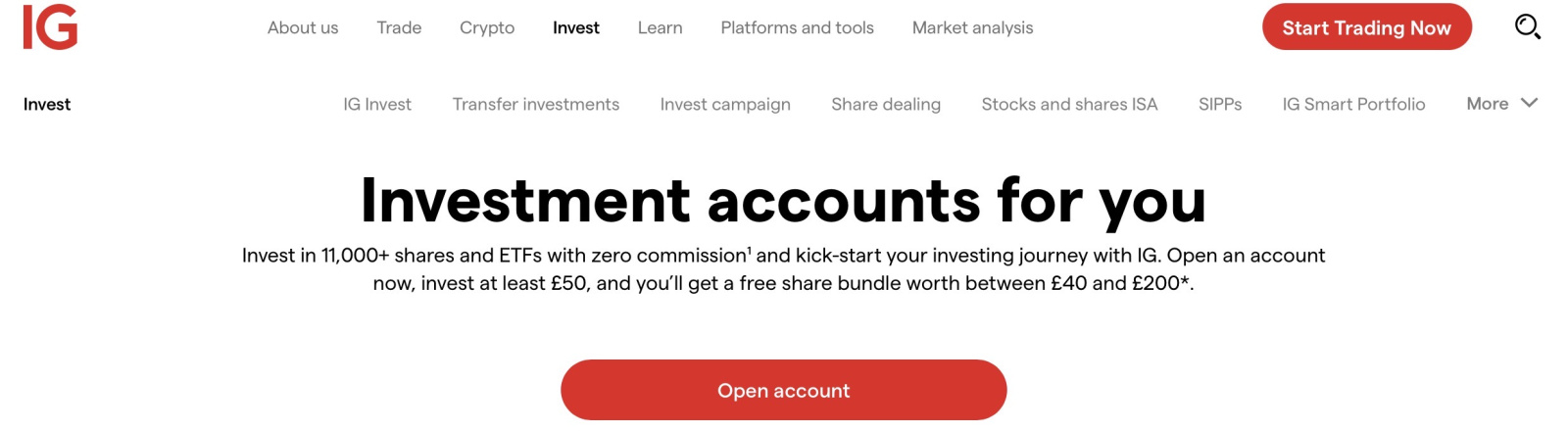Expand the More dropdown chevron
Viewport: 1568px width, 431px height.
point(1529,103)
